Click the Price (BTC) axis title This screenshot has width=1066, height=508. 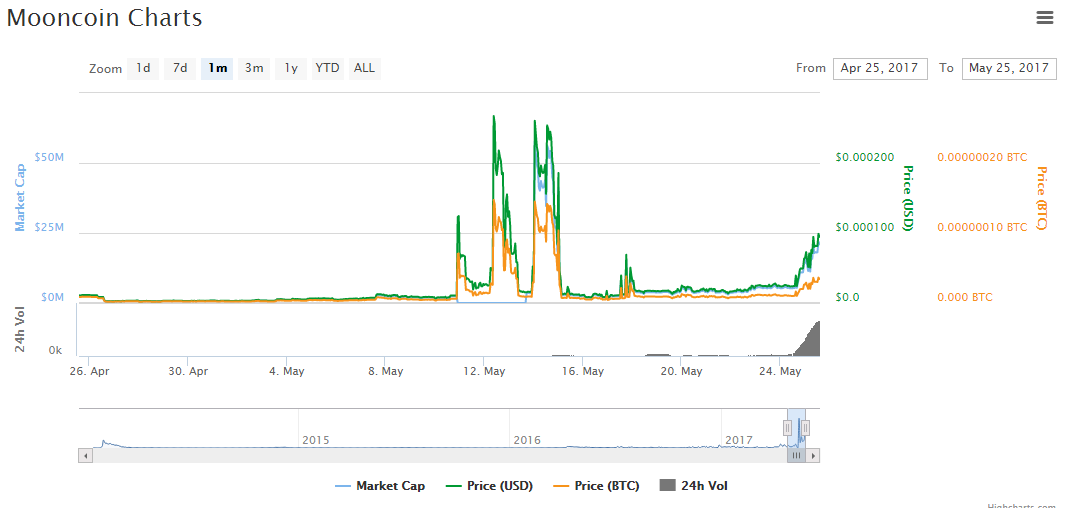tap(1041, 198)
